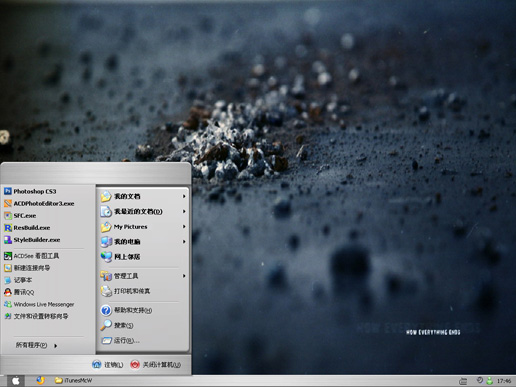Click leftmost system tray icon
Viewport: 516px width, 387px height.
click(463, 381)
